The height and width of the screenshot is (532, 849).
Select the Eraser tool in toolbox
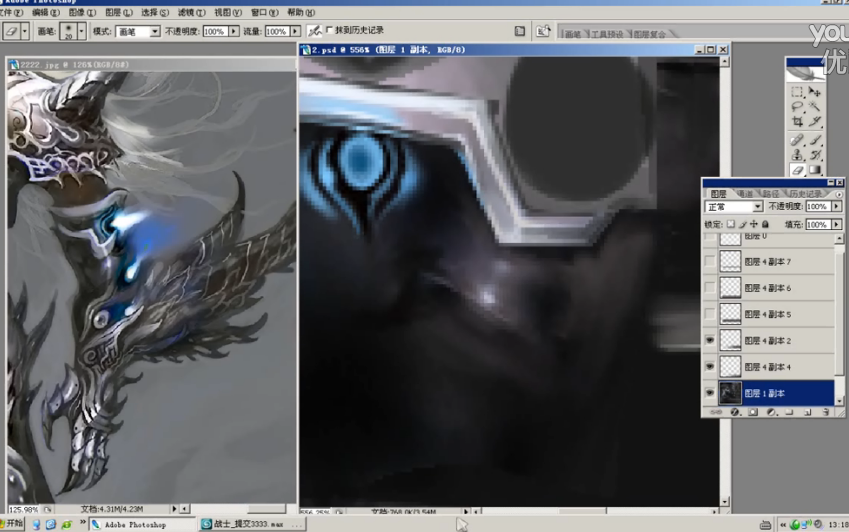796,170
